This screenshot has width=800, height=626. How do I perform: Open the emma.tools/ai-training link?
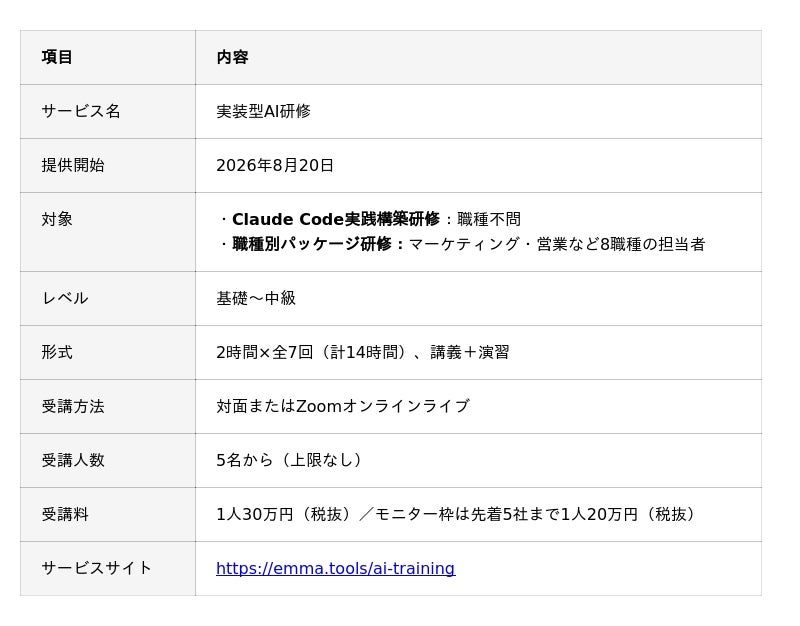[335, 568]
